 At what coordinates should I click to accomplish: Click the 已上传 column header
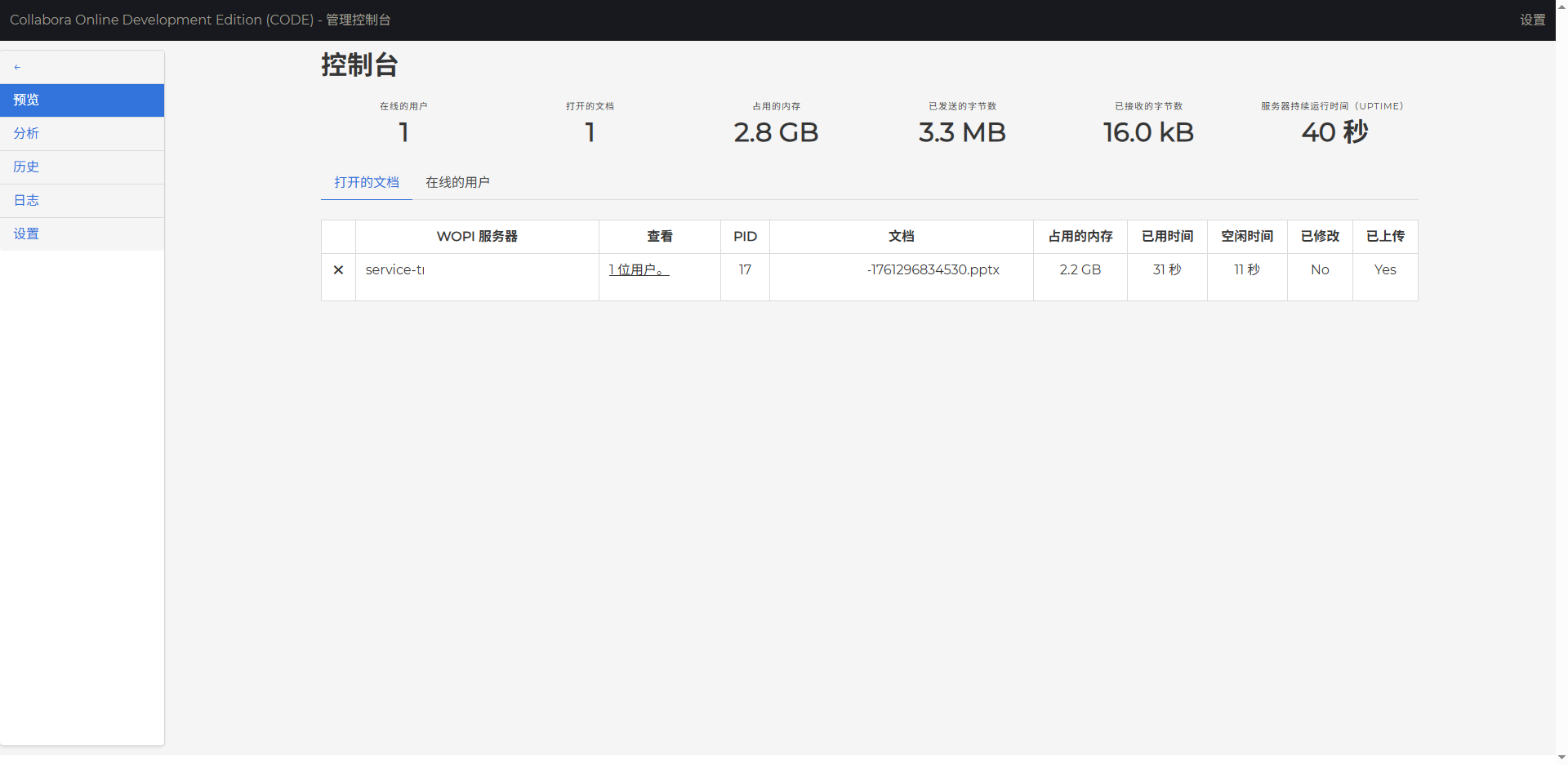tap(1385, 237)
